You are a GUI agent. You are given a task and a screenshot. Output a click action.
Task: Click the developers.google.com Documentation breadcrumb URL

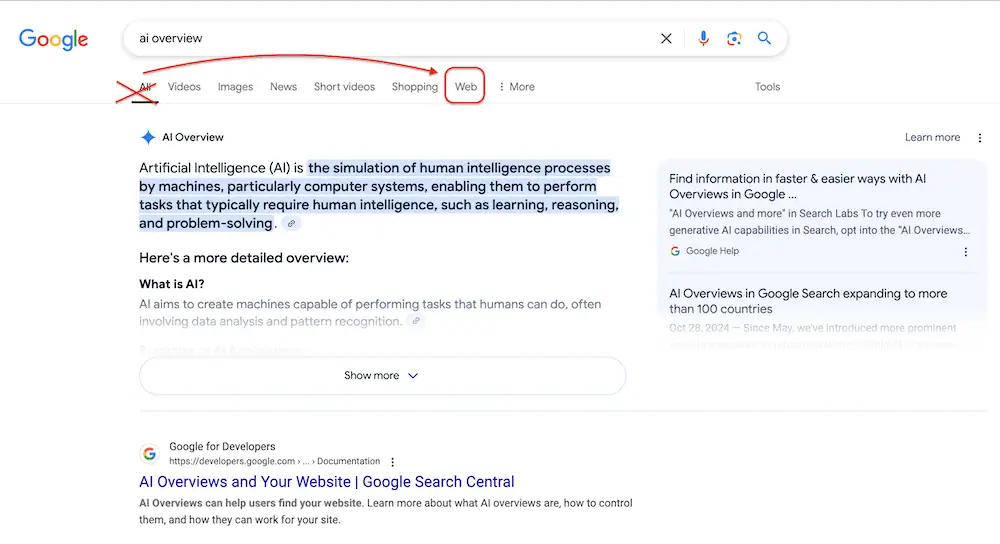point(274,461)
